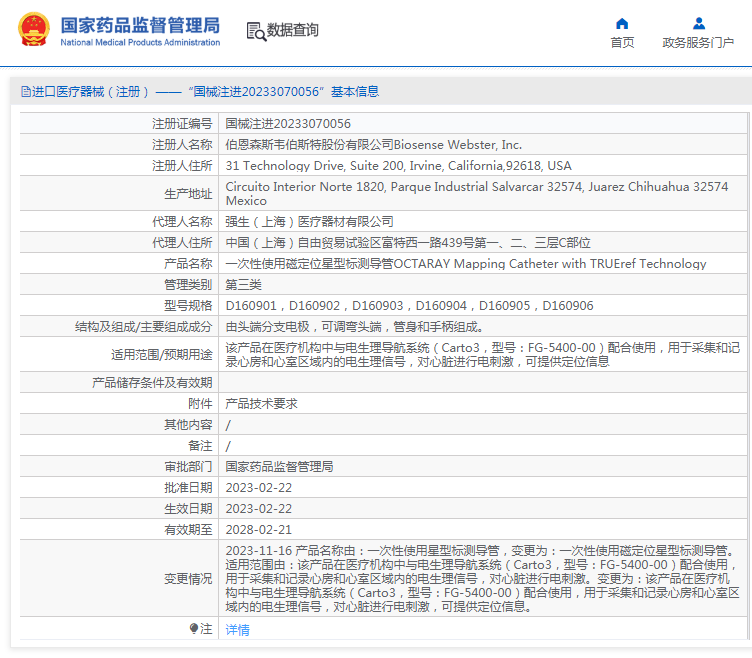This screenshot has width=752, height=658.
Task: Click the 产品名称 label
Action: [188, 264]
